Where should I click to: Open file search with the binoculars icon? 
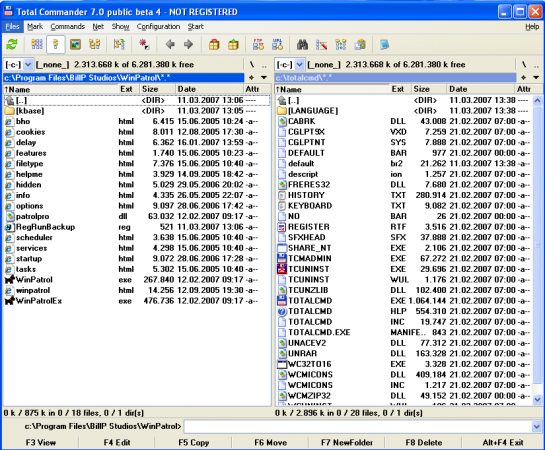click(302, 44)
